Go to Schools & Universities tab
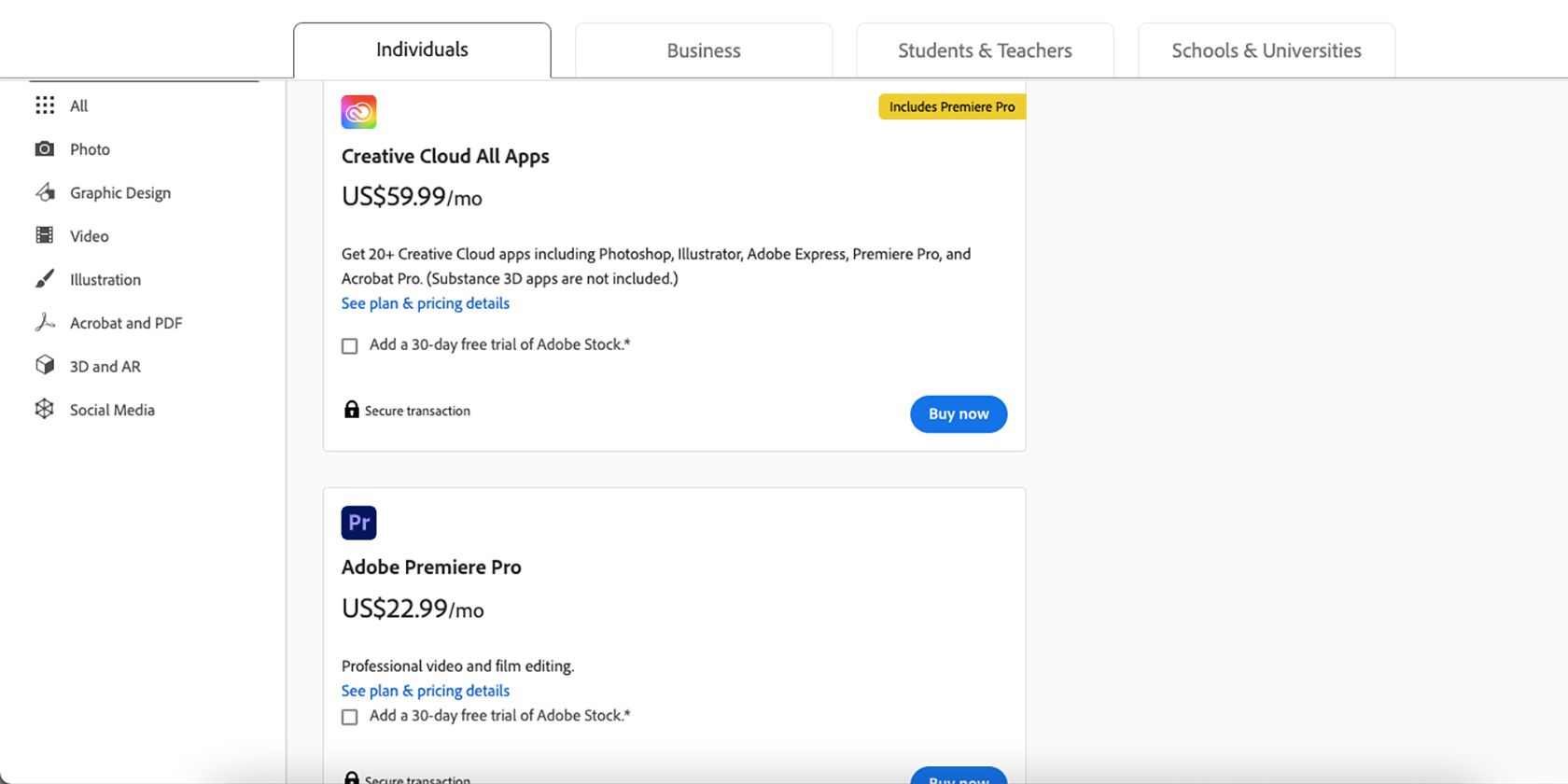The width and height of the screenshot is (1568, 784). click(x=1266, y=50)
